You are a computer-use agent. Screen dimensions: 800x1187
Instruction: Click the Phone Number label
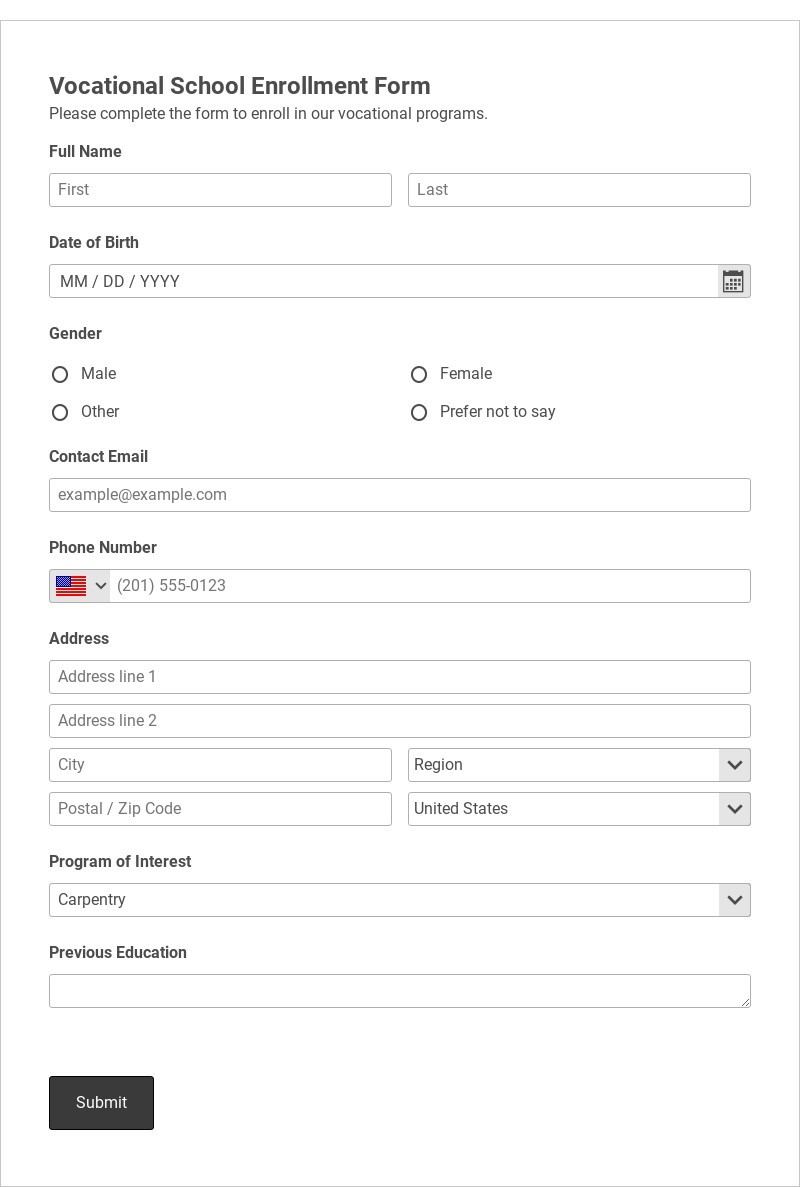[x=103, y=547]
